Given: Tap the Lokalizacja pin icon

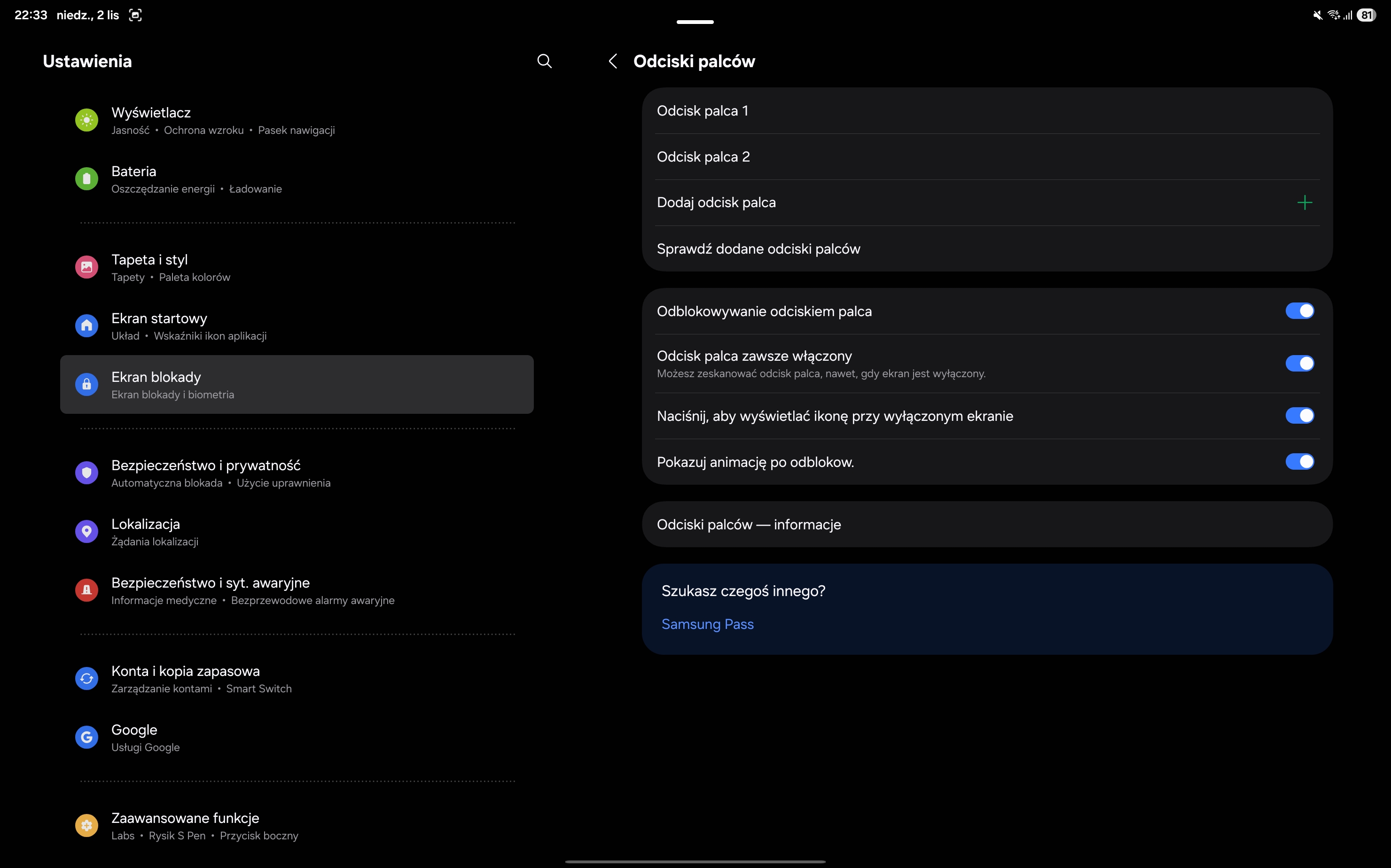Looking at the screenshot, I should pos(87,531).
